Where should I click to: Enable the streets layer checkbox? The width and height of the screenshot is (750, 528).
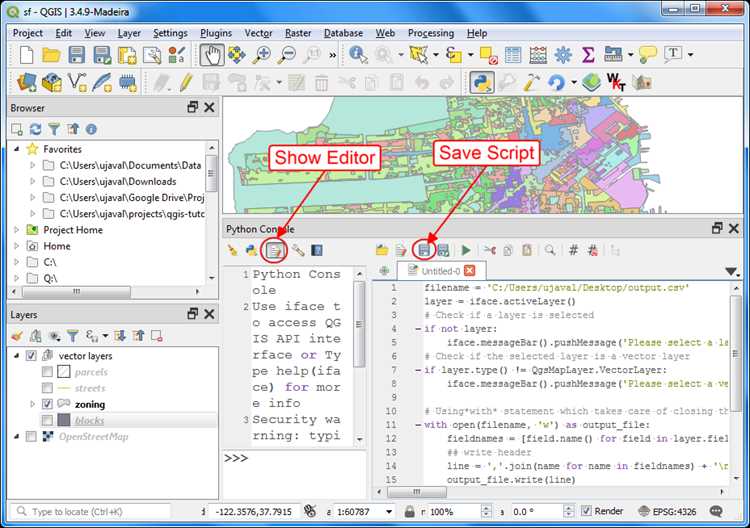47,388
